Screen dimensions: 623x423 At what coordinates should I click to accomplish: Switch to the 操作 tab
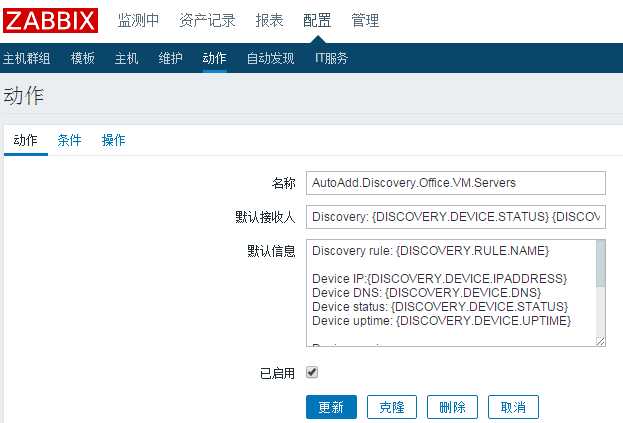114,140
